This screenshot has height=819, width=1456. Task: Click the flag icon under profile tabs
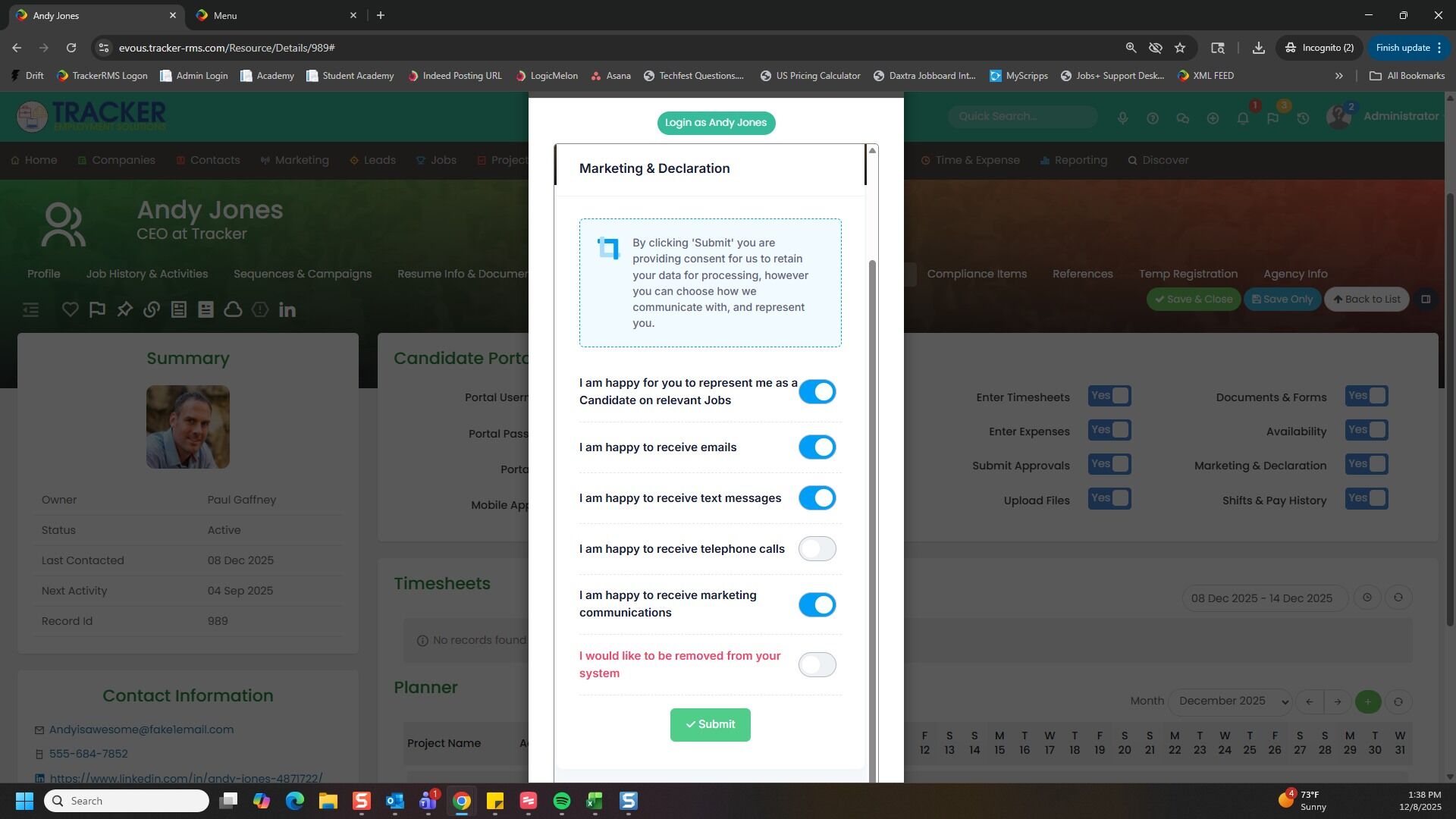coord(97,309)
